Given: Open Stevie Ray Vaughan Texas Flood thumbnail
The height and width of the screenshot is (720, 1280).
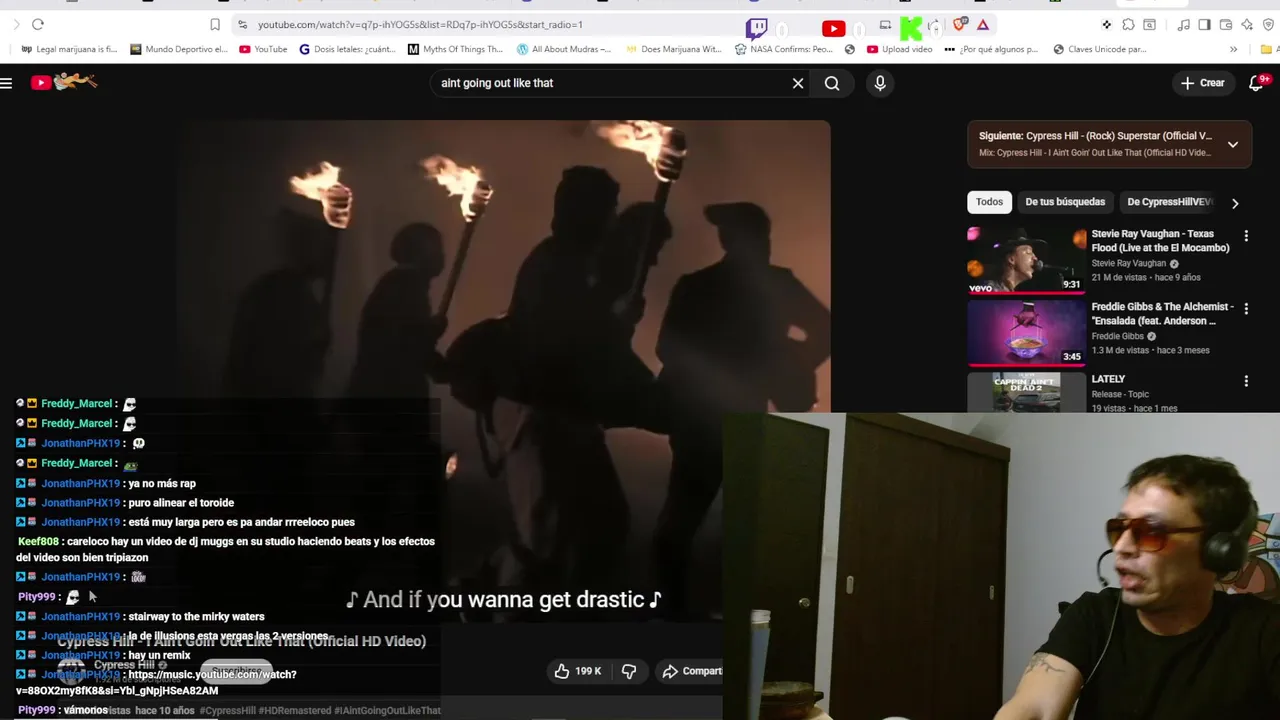Looking at the screenshot, I should point(1026,260).
